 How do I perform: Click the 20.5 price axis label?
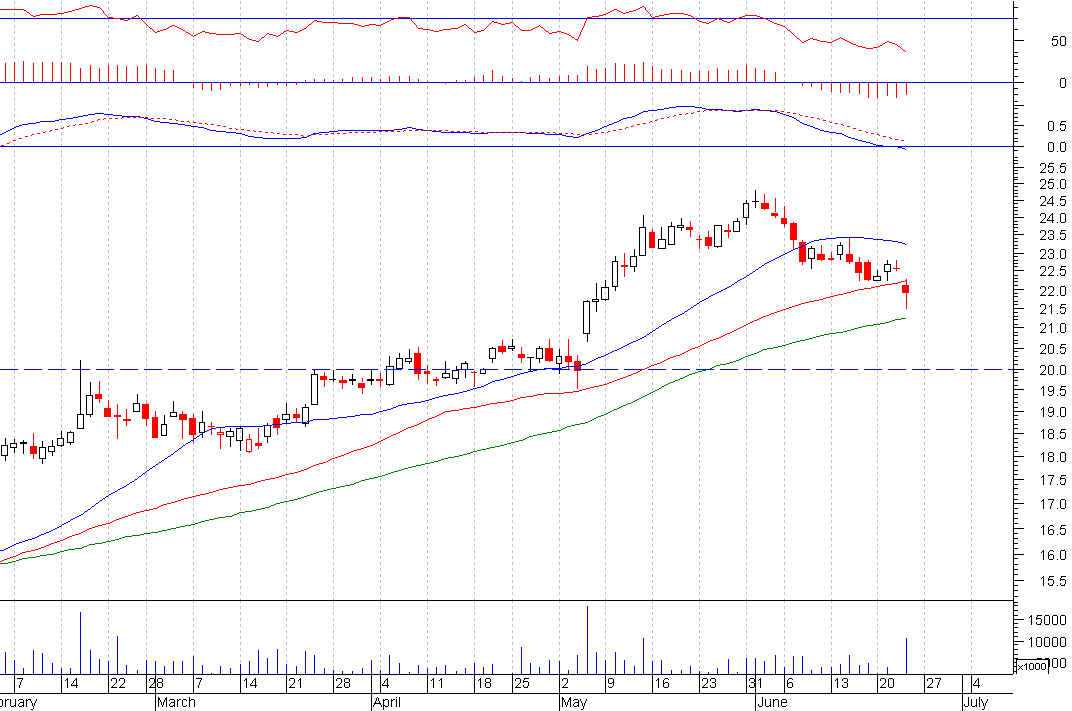tap(1052, 349)
